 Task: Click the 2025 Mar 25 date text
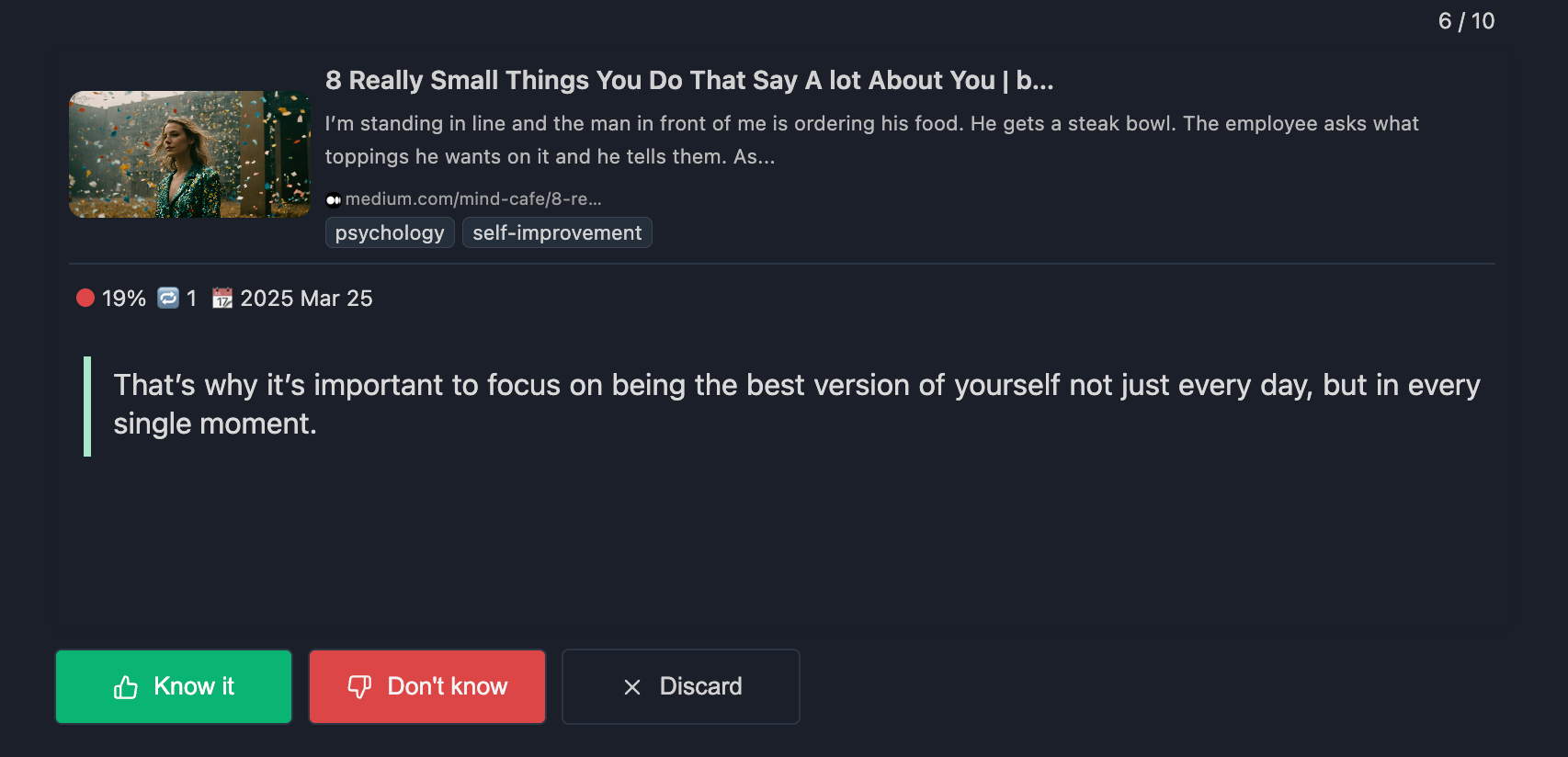click(x=306, y=299)
